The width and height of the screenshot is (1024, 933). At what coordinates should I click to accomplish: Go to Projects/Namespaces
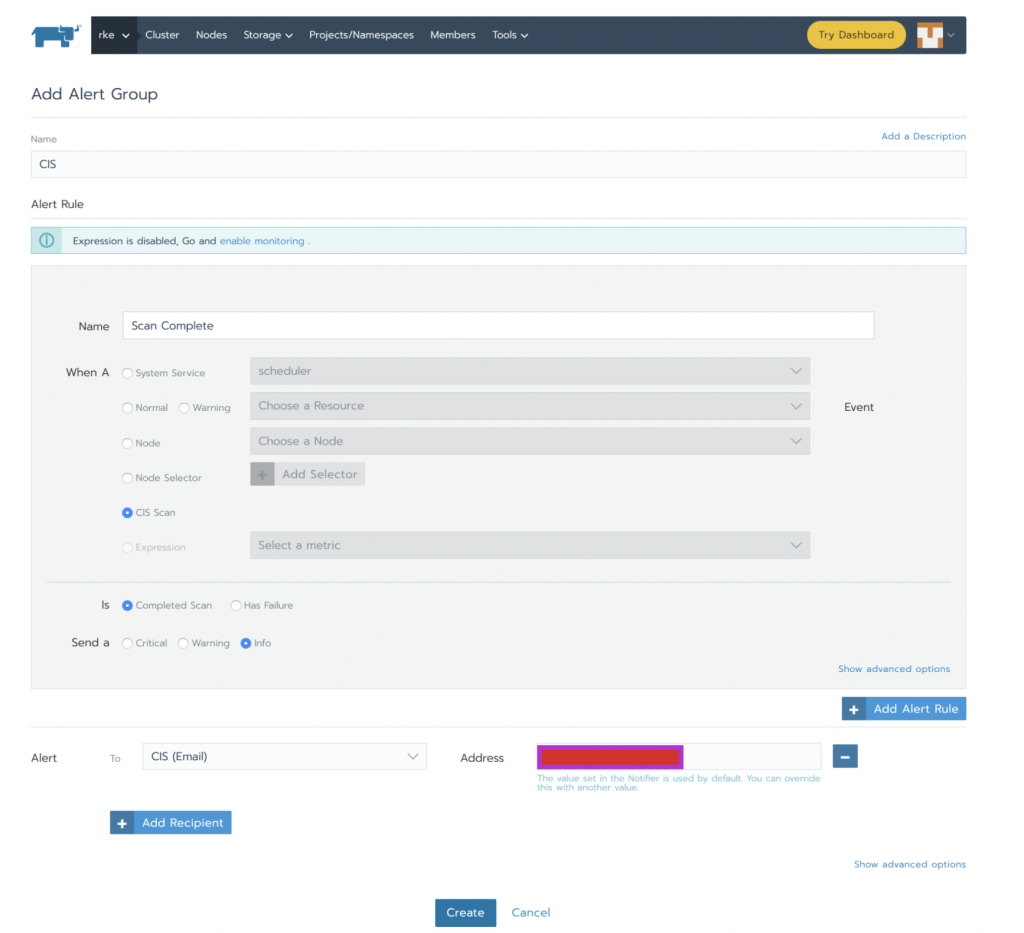pos(361,35)
